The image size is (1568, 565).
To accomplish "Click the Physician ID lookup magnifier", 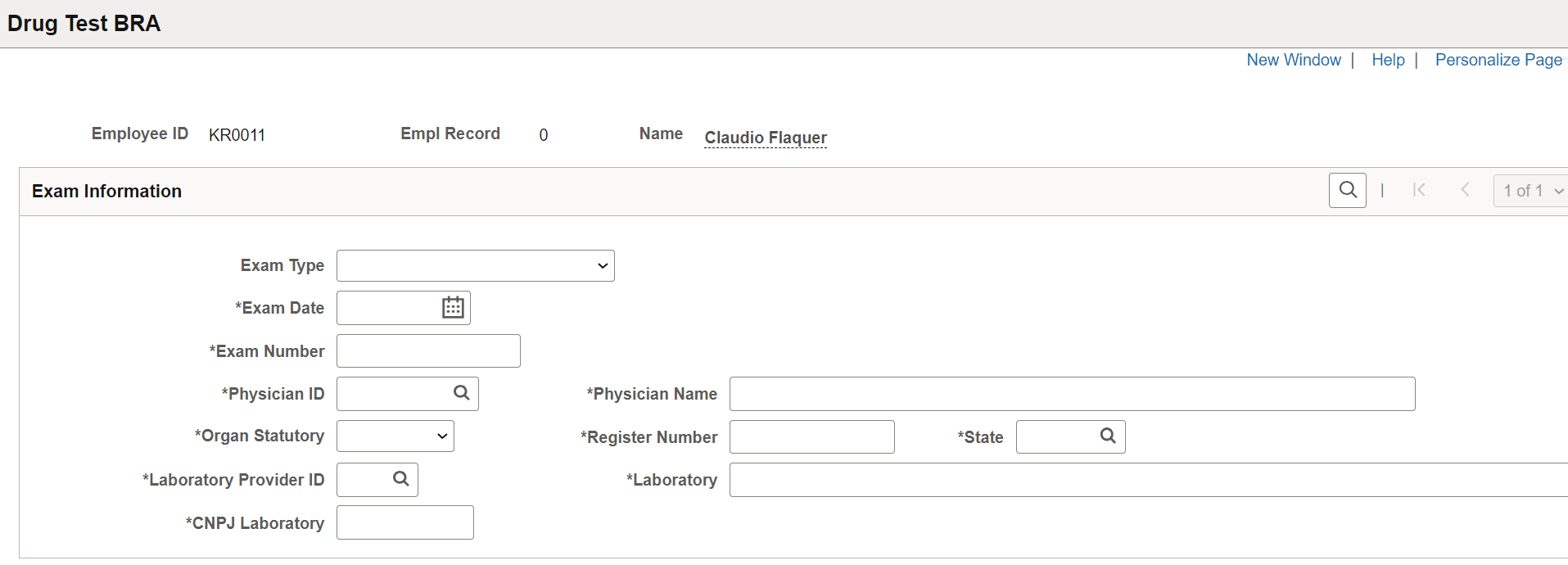I will point(462,393).
